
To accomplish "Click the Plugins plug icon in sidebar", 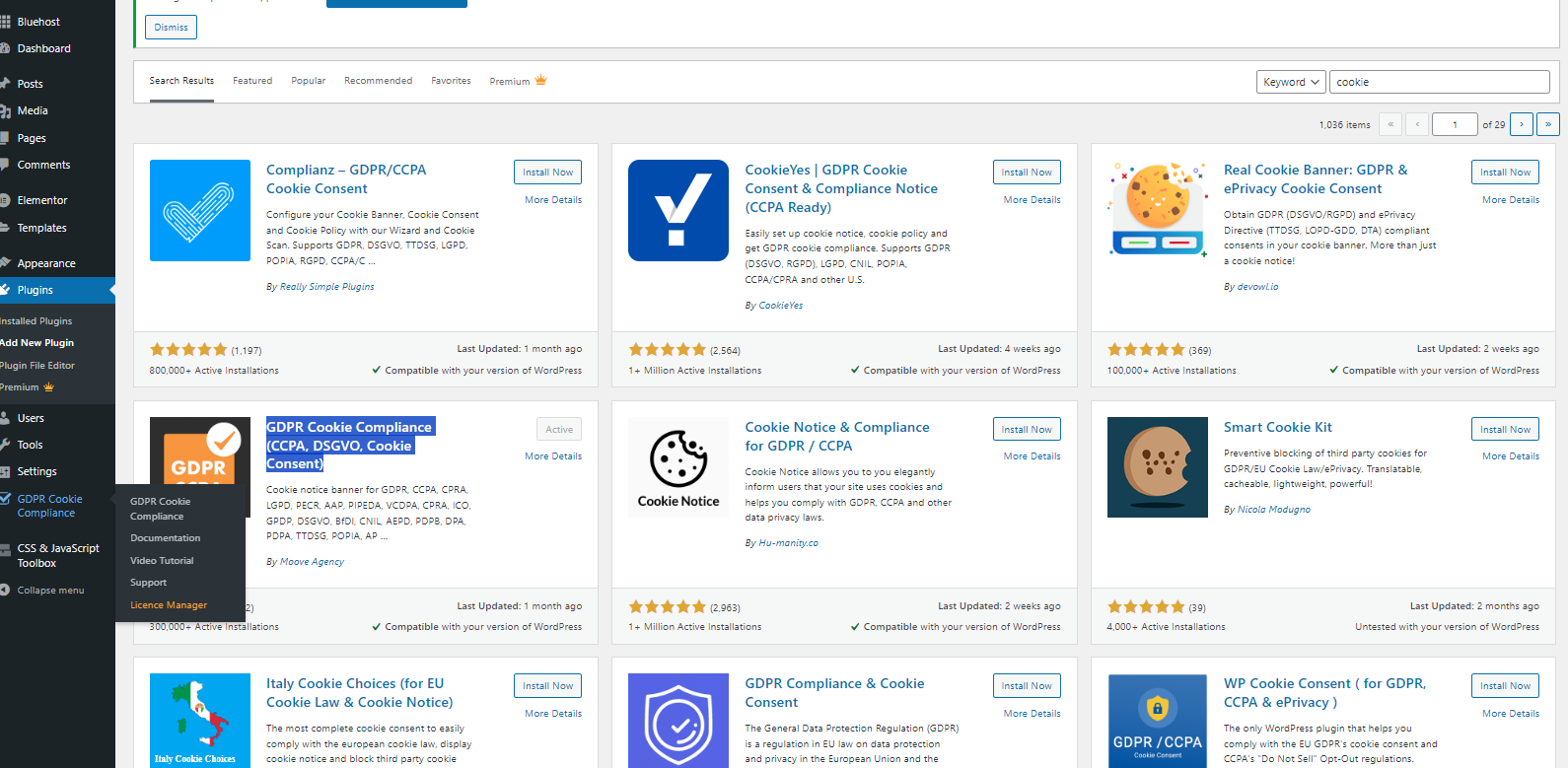I will [x=5, y=290].
